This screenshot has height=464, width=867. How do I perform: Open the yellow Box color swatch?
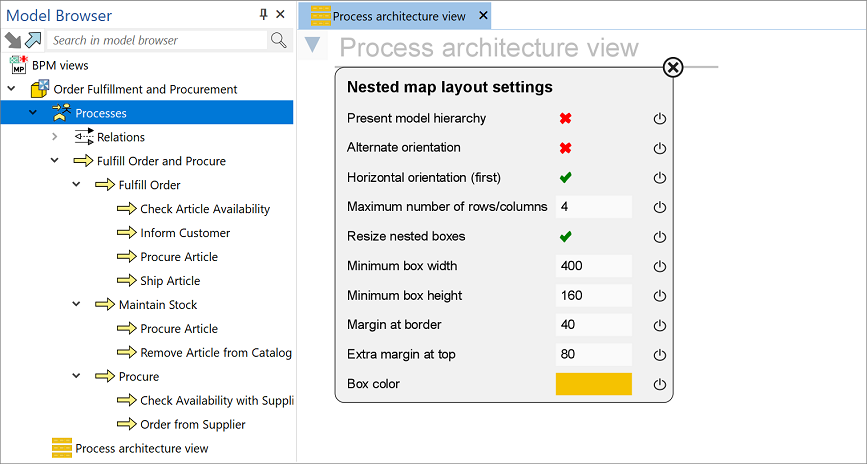coord(593,384)
